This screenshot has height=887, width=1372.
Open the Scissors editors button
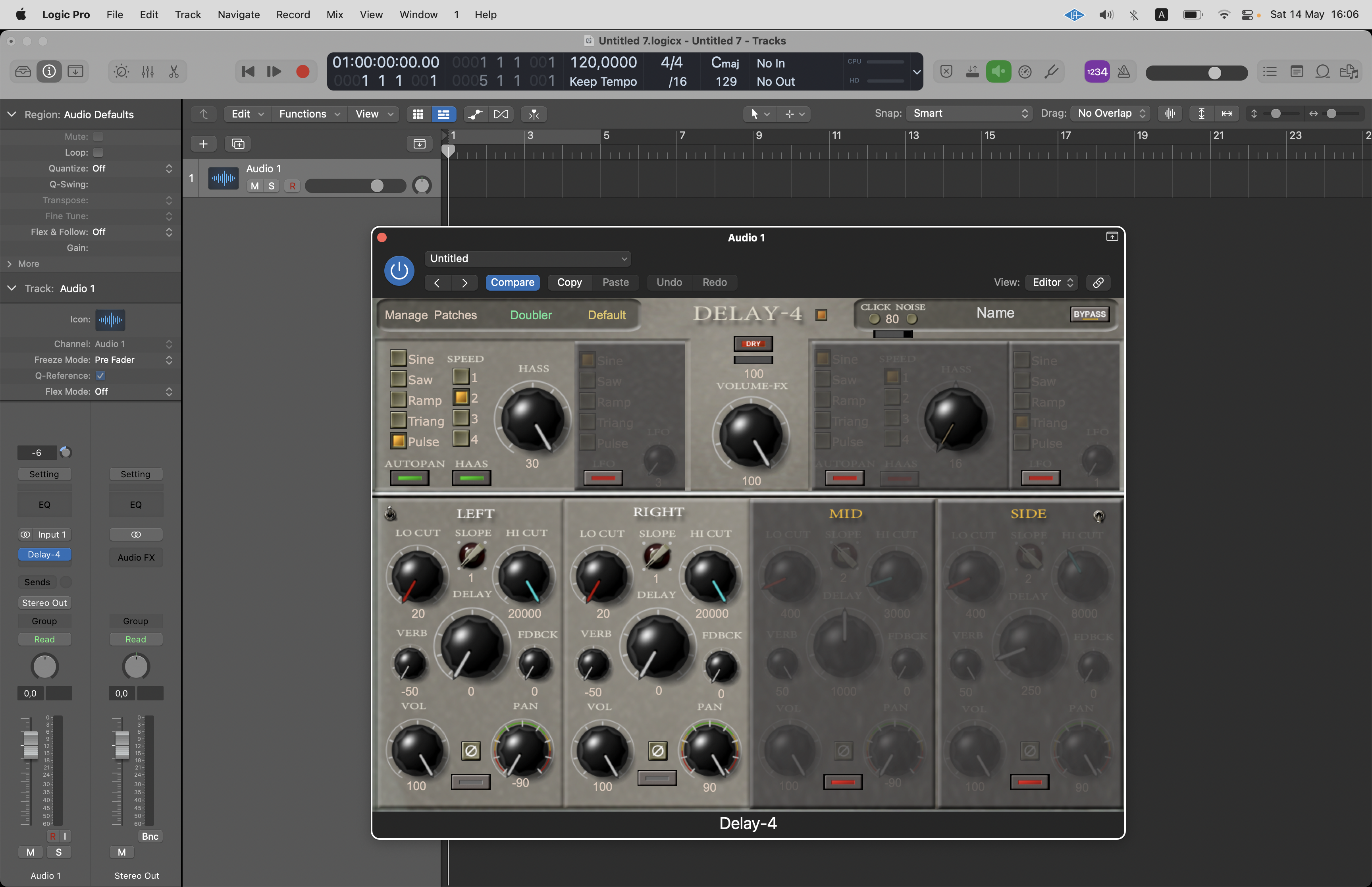click(173, 71)
